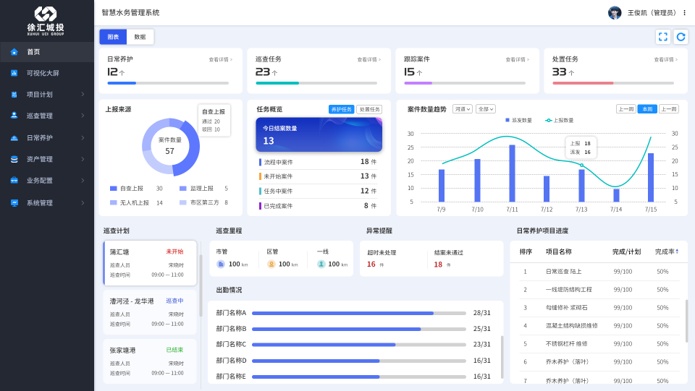The image size is (695, 391).
Task: Click leftmost week button in trend chart
Action: (x=626, y=109)
